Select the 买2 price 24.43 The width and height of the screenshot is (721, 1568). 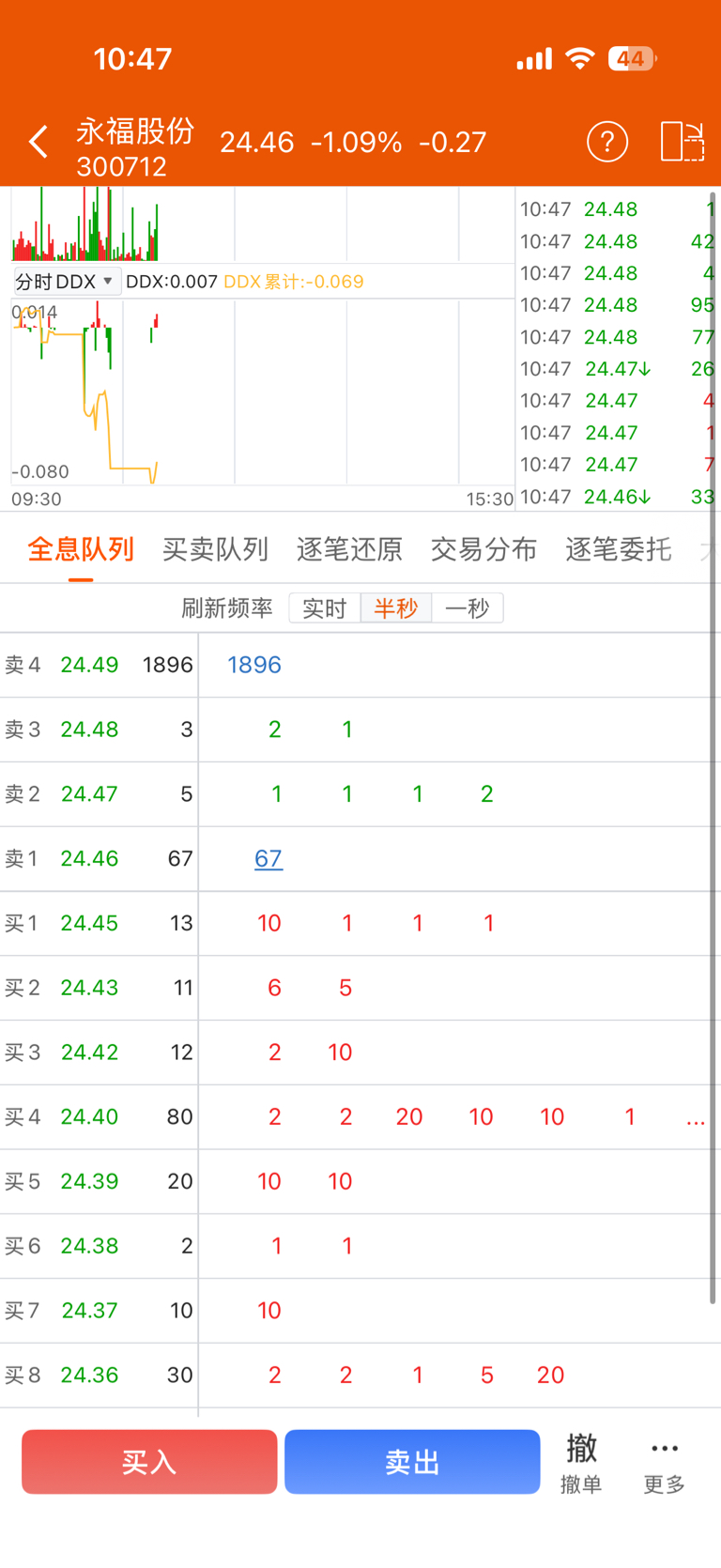[x=89, y=988]
